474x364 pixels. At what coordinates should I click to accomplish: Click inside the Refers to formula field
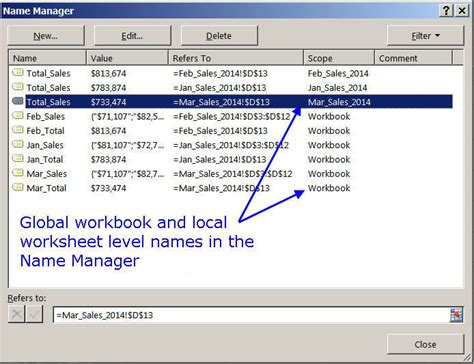click(251, 315)
